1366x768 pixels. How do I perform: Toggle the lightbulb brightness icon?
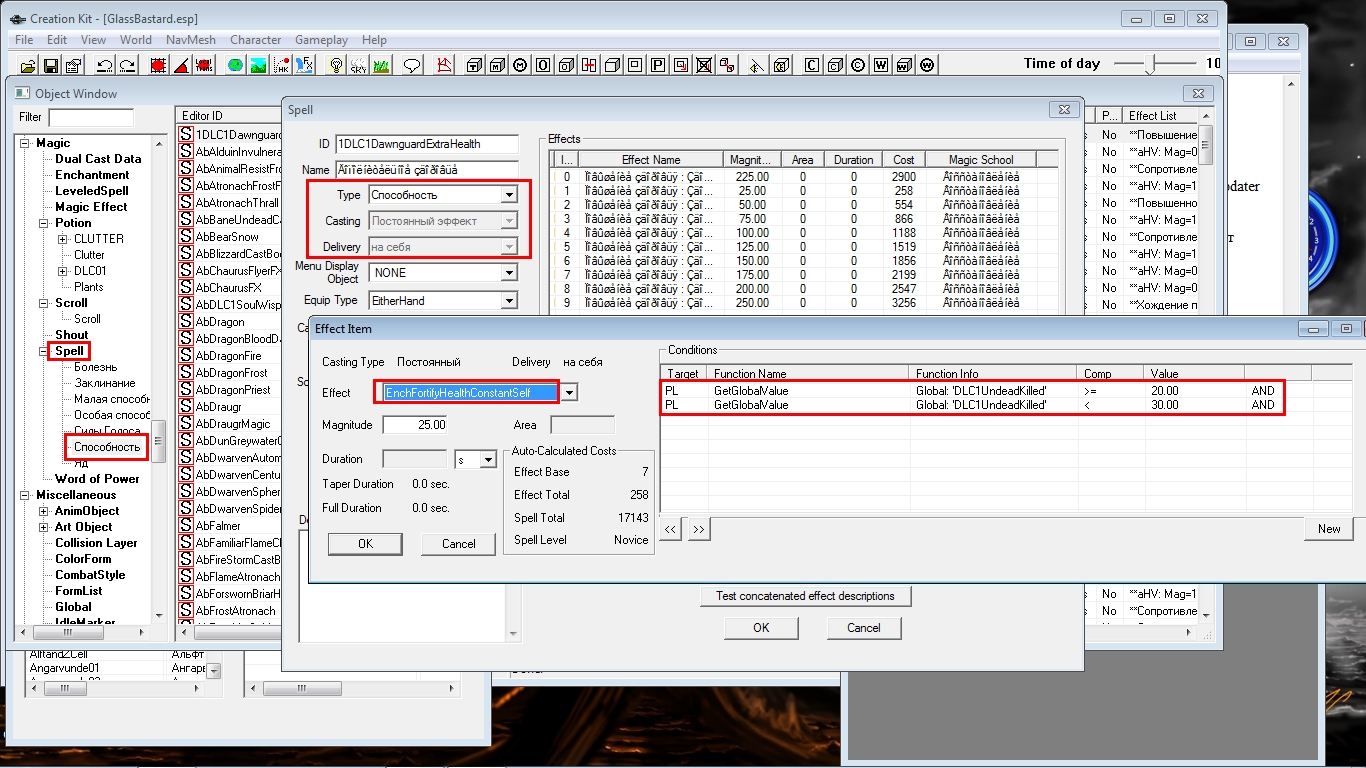pos(337,66)
